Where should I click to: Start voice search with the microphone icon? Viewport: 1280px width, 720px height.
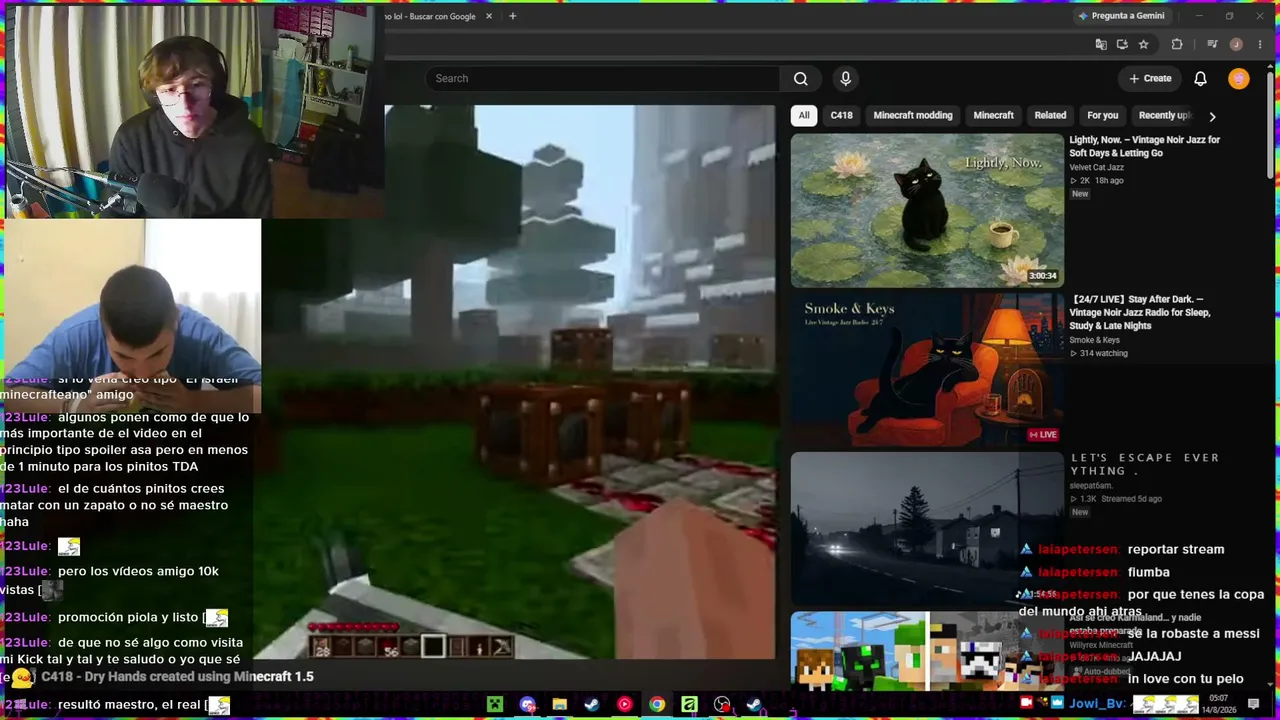coord(846,79)
